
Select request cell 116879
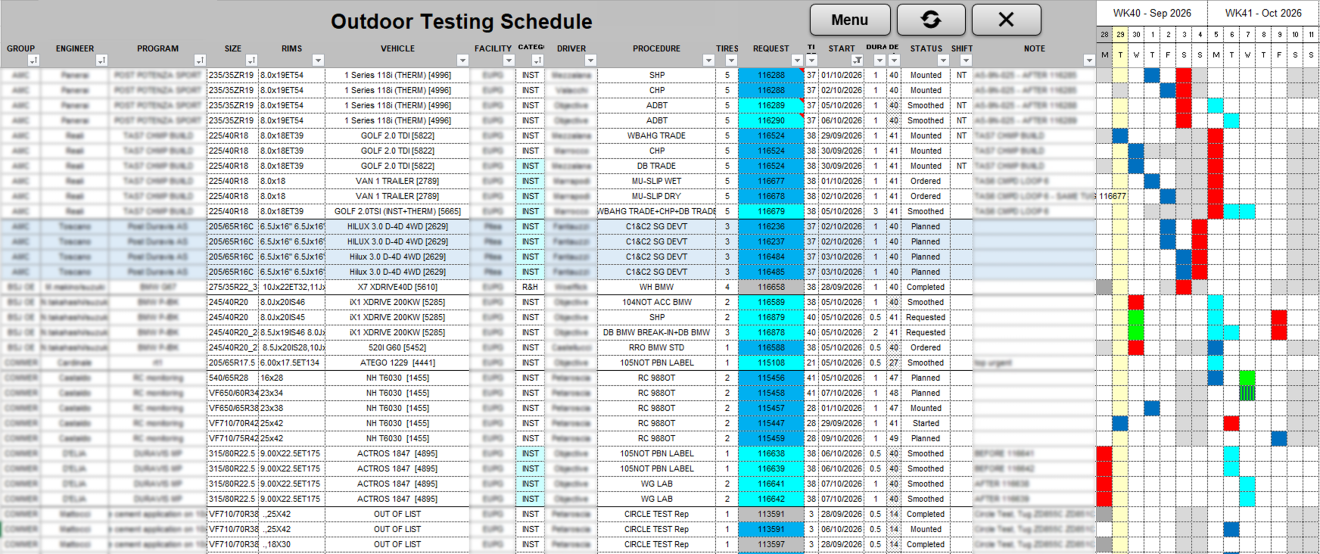point(771,317)
